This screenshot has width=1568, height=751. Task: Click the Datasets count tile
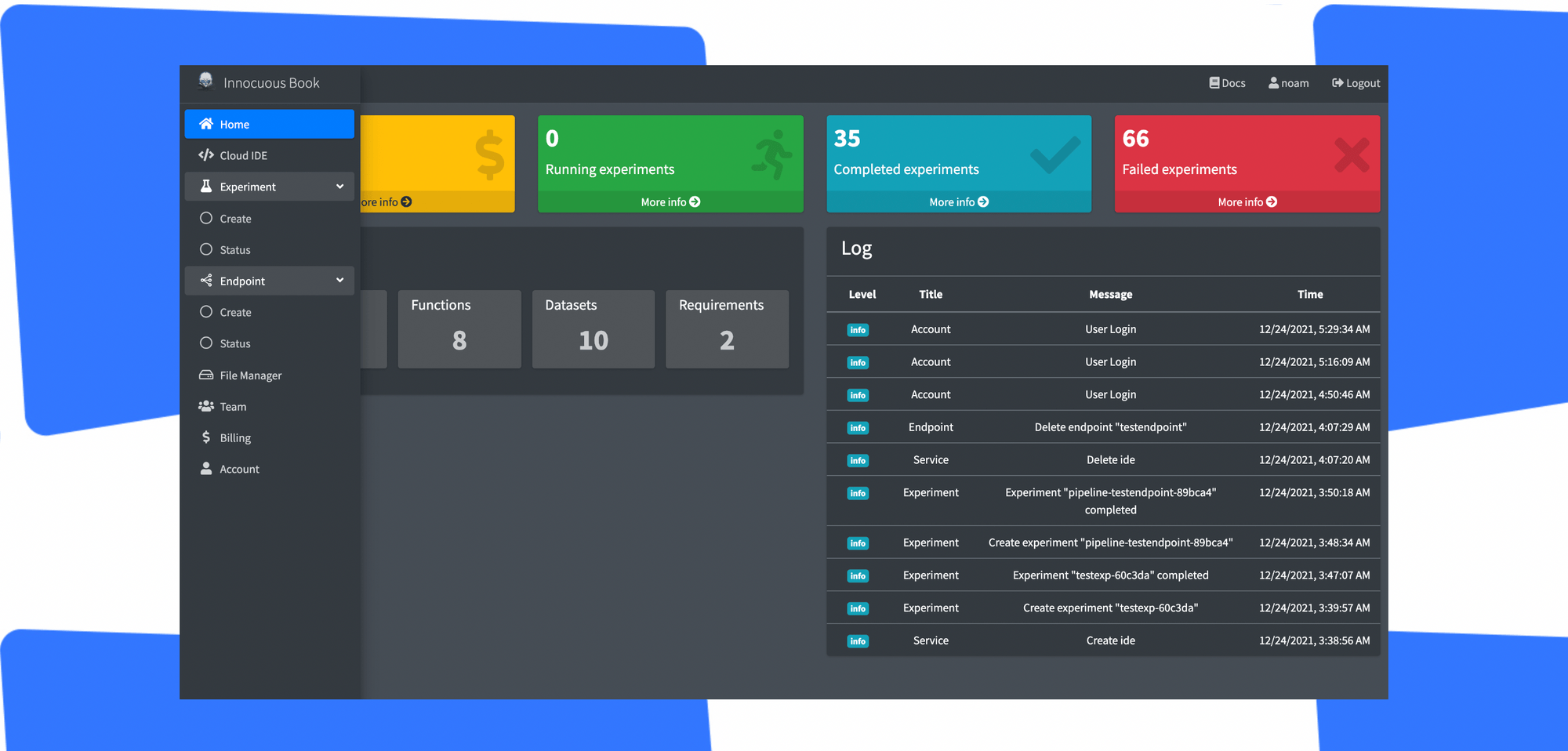click(x=593, y=328)
